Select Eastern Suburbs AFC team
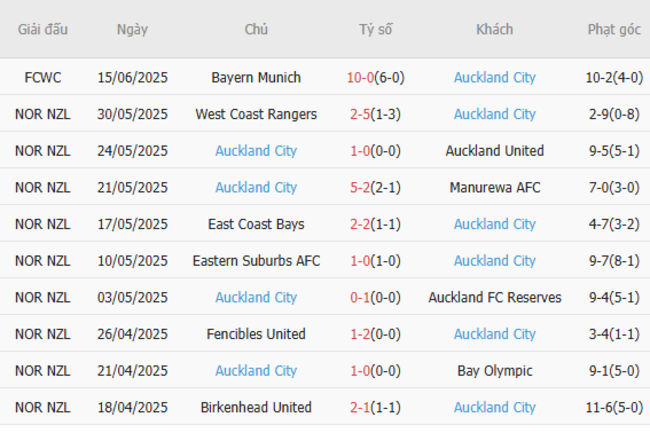 tap(256, 261)
